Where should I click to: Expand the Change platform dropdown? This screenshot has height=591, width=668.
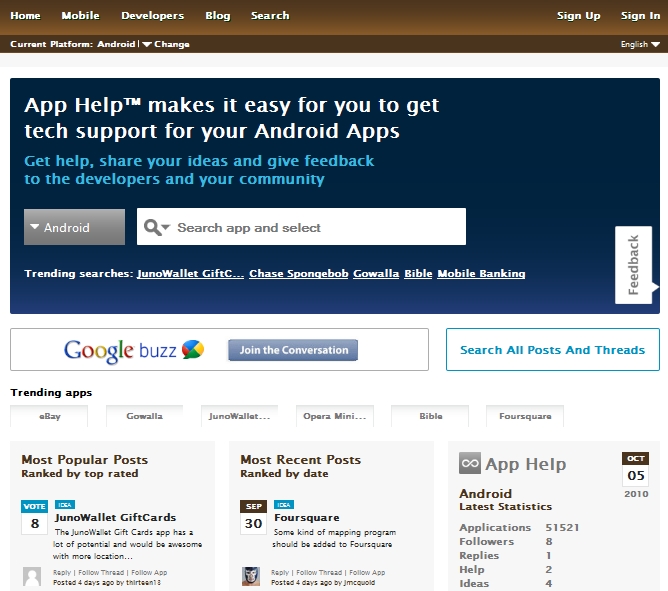[x=166, y=44]
